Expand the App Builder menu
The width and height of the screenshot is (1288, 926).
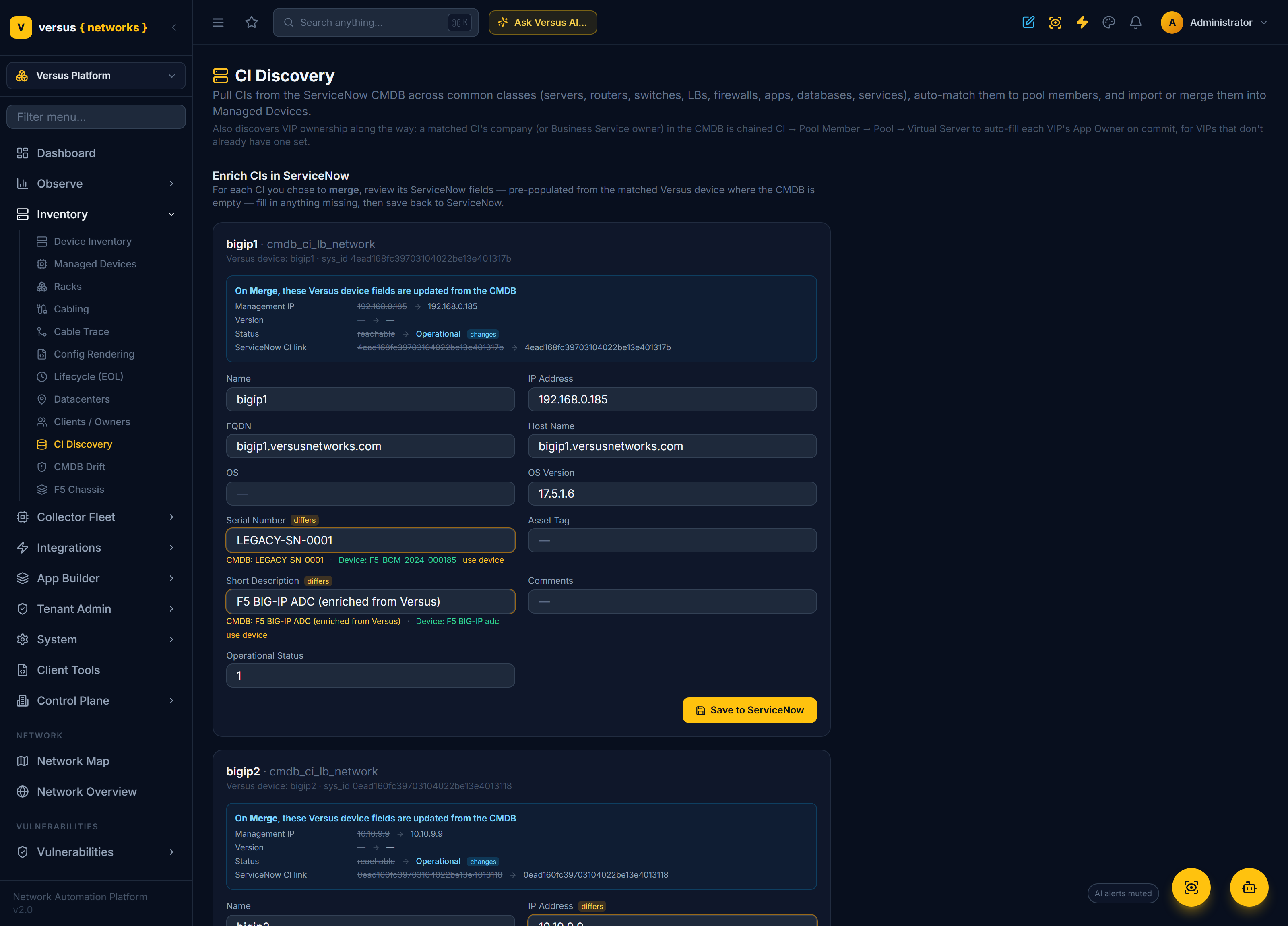(x=96, y=578)
